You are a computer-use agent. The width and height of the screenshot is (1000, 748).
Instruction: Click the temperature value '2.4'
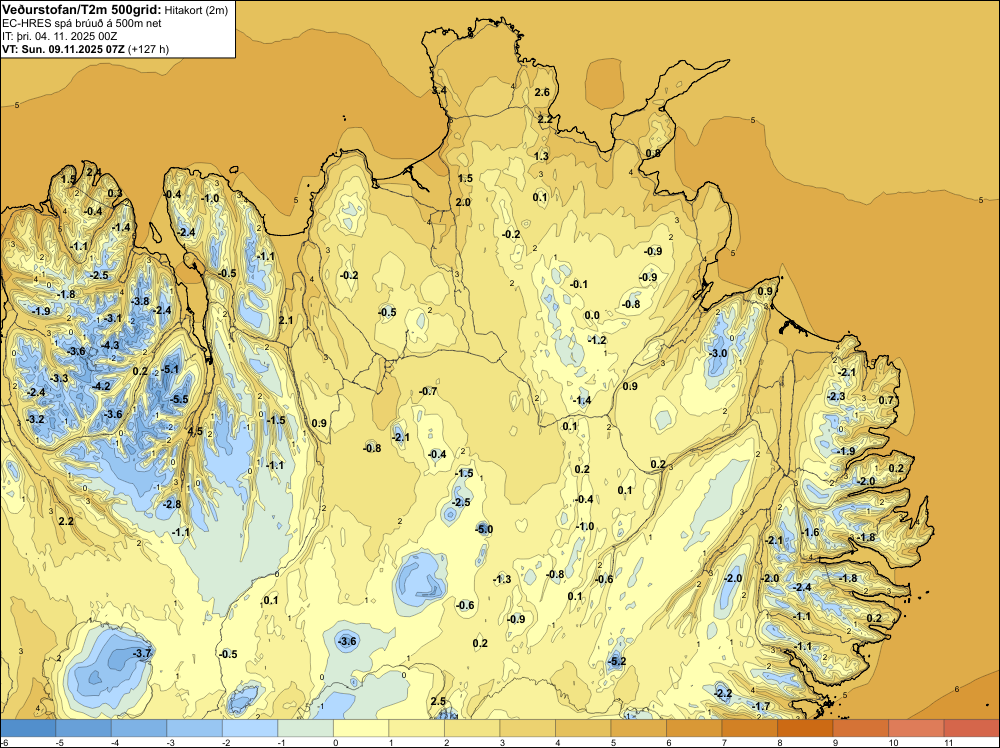pos(94,172)
